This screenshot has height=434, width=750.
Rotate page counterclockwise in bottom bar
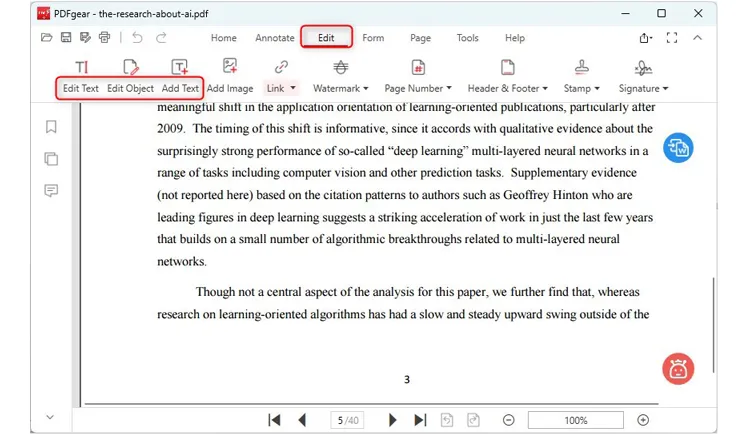[447, 420]
